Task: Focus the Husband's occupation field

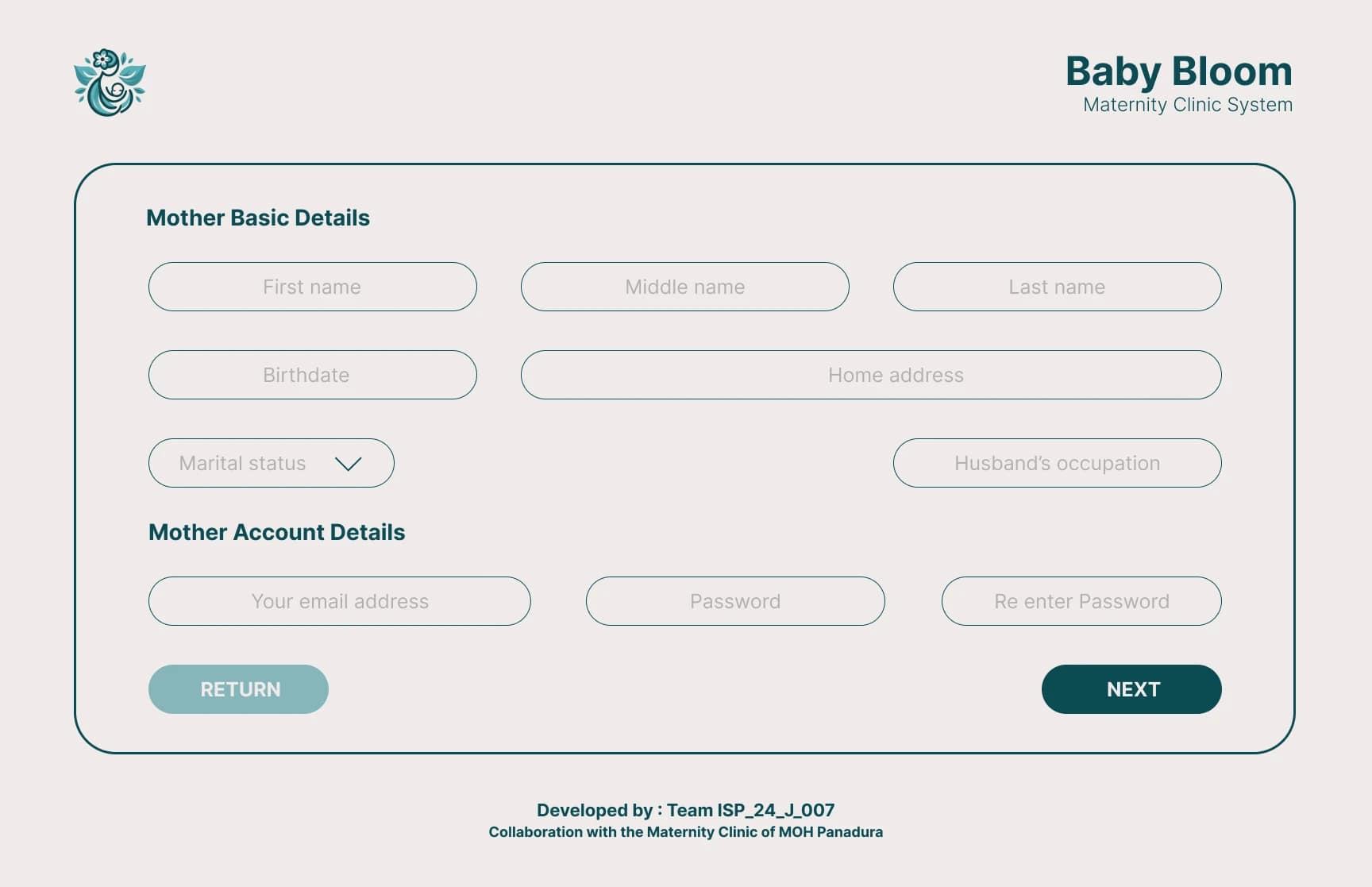Action: tap(1057, 463)
